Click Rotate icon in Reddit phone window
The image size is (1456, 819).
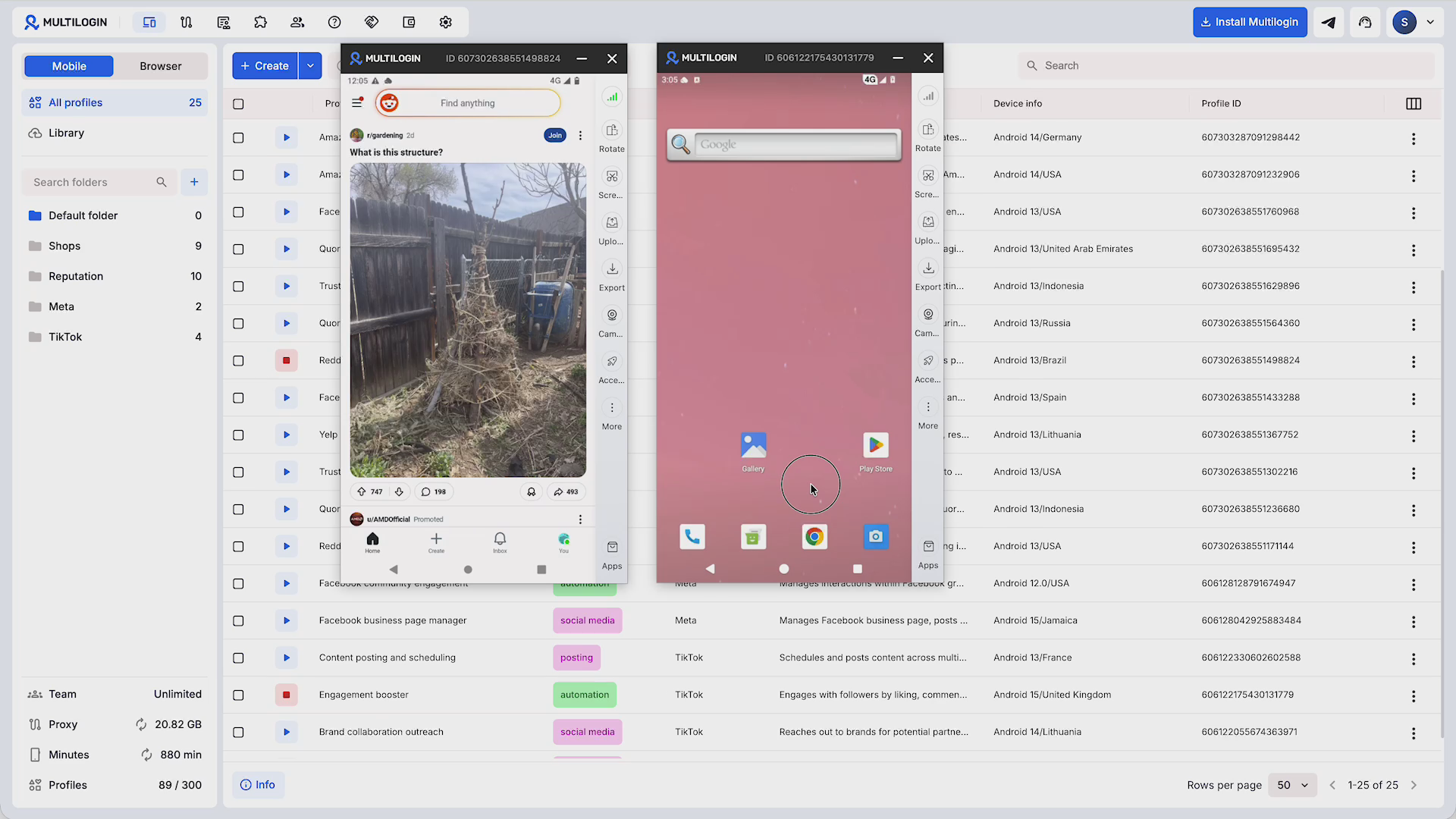611,130
